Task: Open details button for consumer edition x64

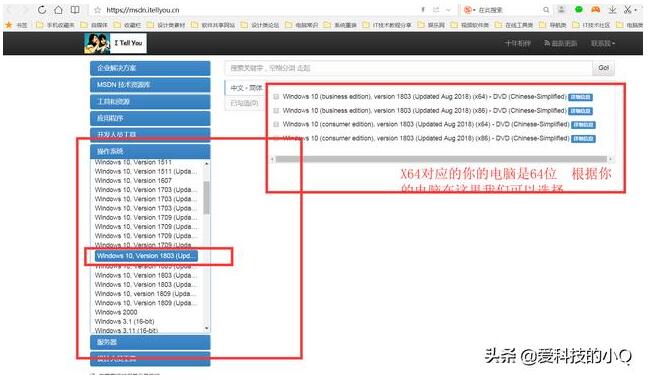Action: point(583,125)
